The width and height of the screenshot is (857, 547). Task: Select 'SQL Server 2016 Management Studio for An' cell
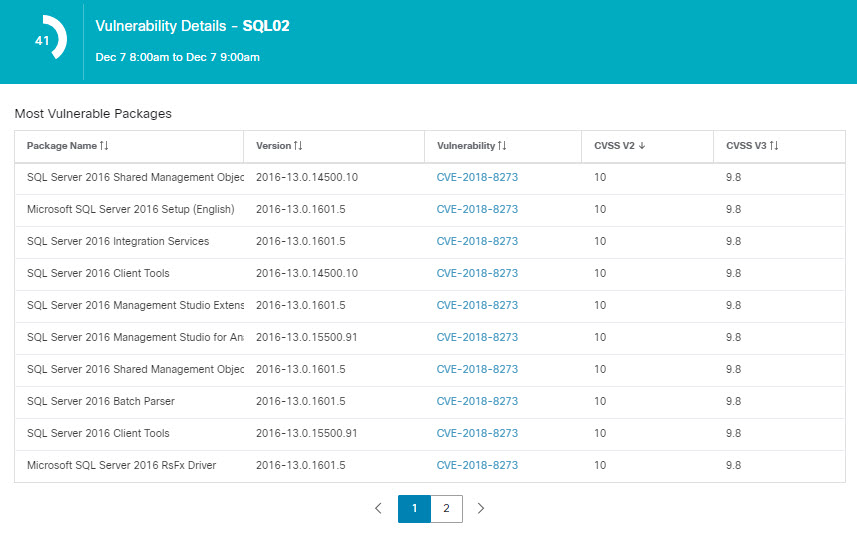point(135,337)
